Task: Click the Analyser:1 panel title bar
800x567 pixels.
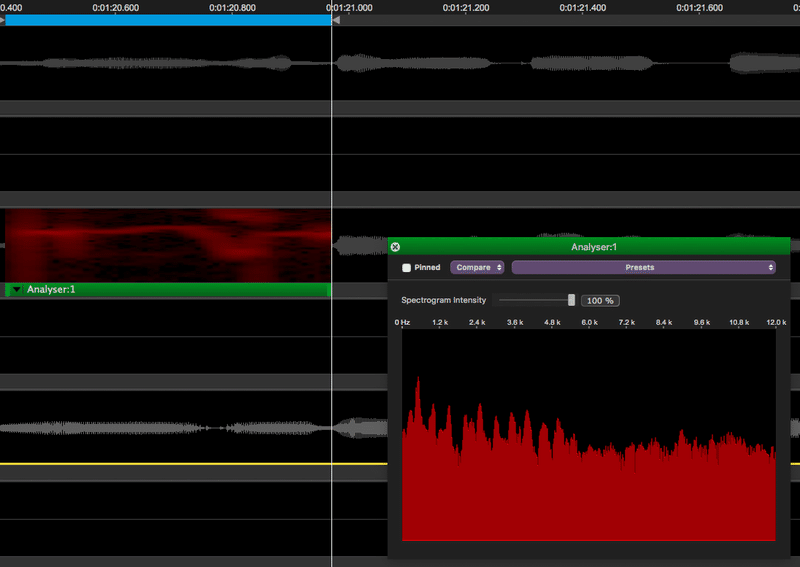Action: click(593, 247)
